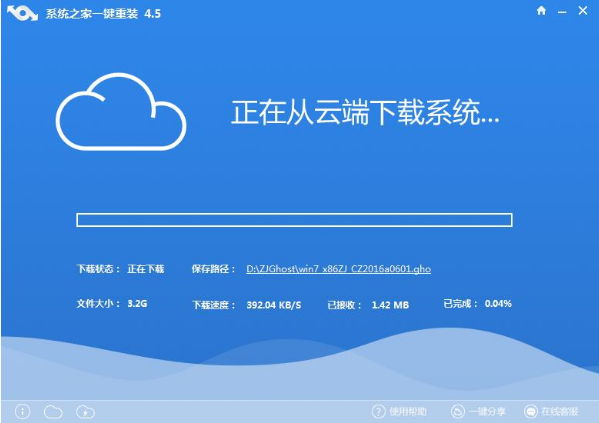Click the cloud with lightning bolt icon

(86, 412)
